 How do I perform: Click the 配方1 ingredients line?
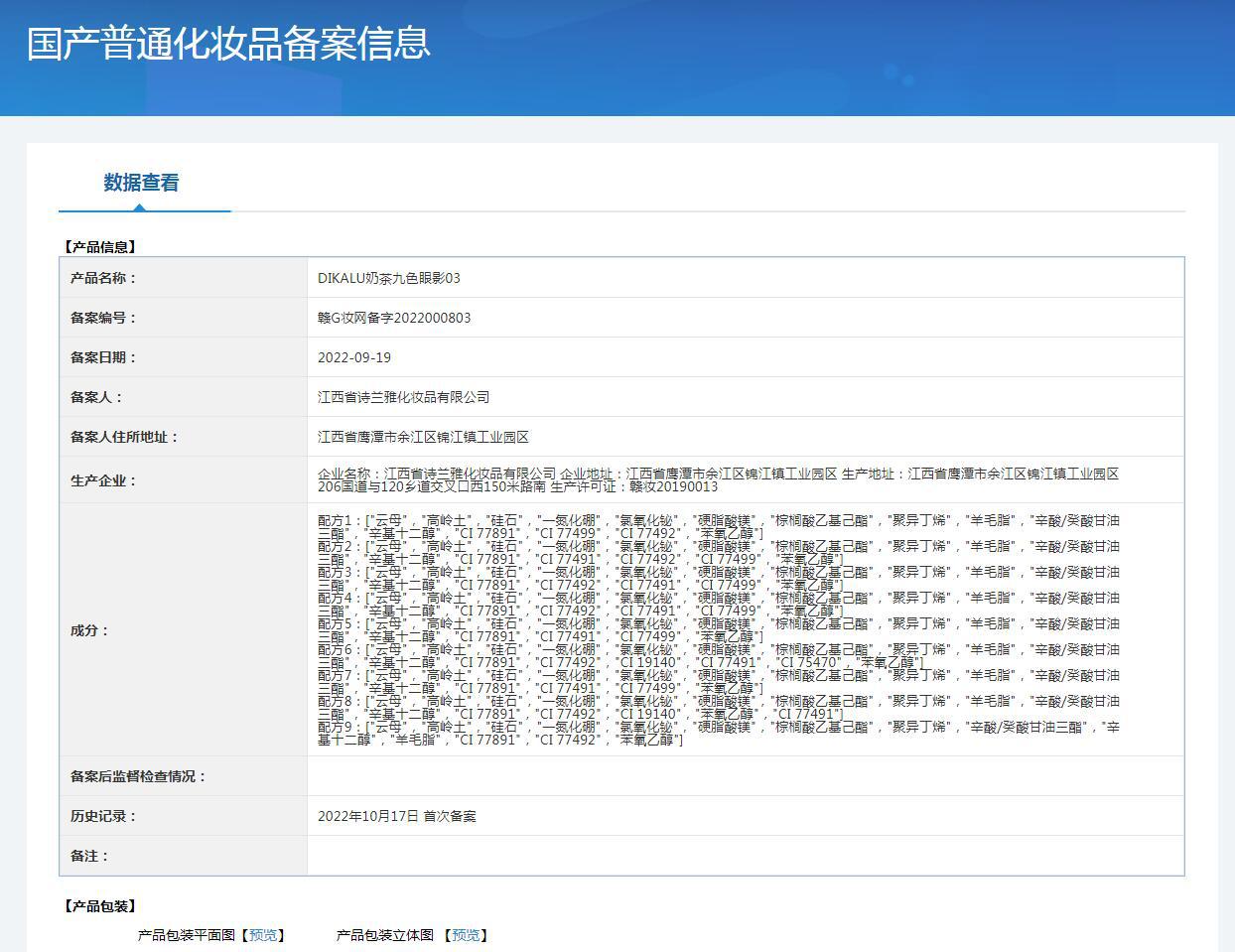point(718,526)
